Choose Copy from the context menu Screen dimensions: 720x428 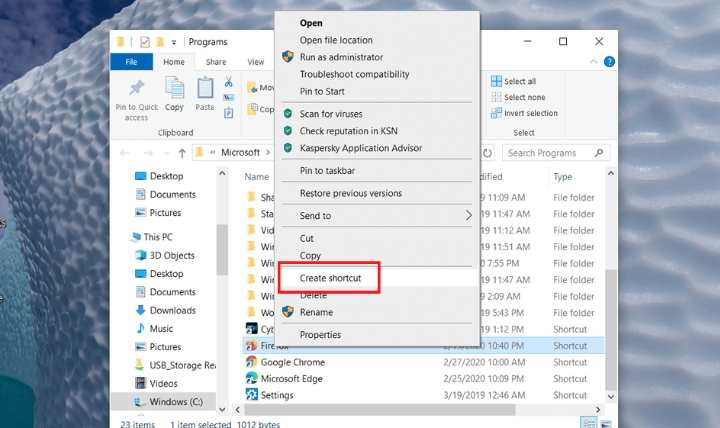(310, 255)
